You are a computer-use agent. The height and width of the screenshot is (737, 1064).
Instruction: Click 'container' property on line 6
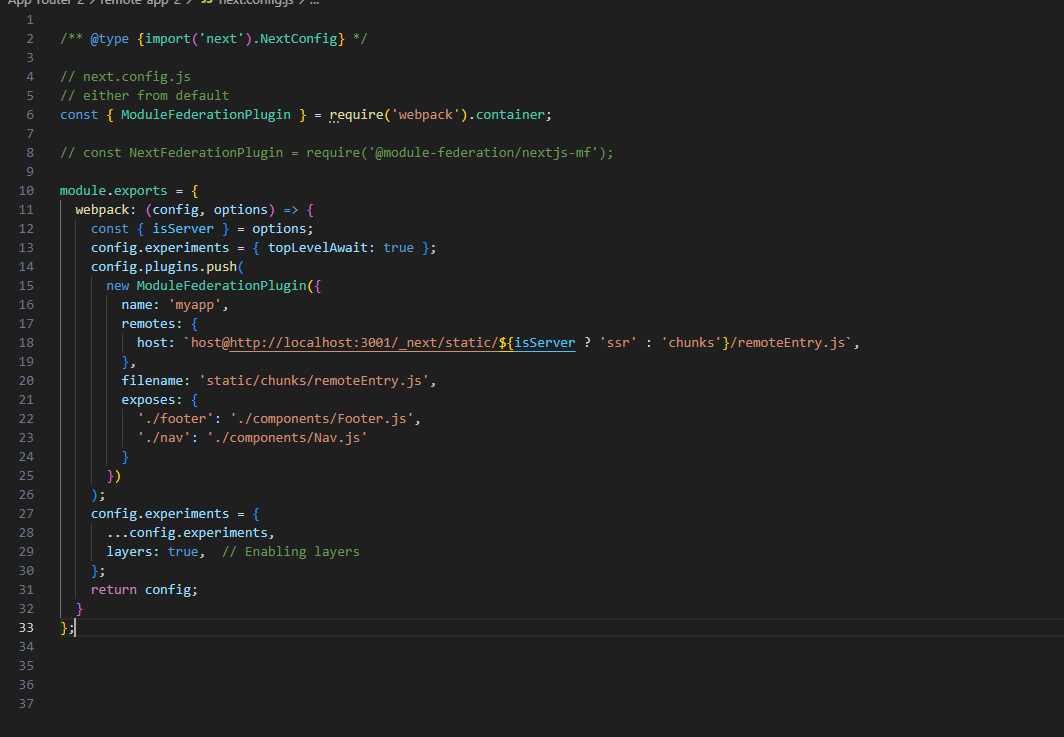510,115
